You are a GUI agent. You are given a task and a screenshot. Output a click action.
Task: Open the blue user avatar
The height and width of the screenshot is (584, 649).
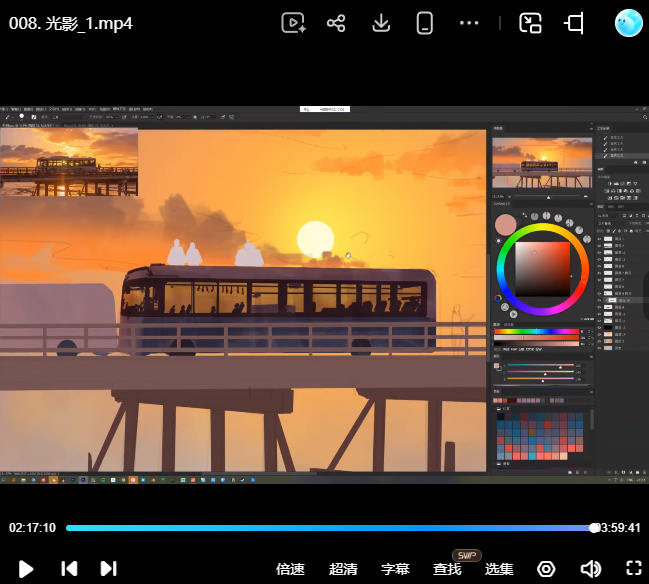tap(629, 23)
